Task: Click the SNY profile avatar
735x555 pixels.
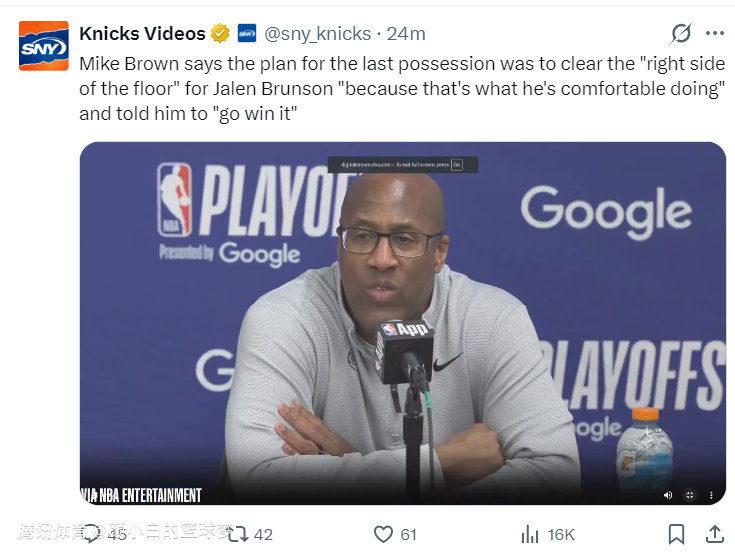Action: pos(44,46)
